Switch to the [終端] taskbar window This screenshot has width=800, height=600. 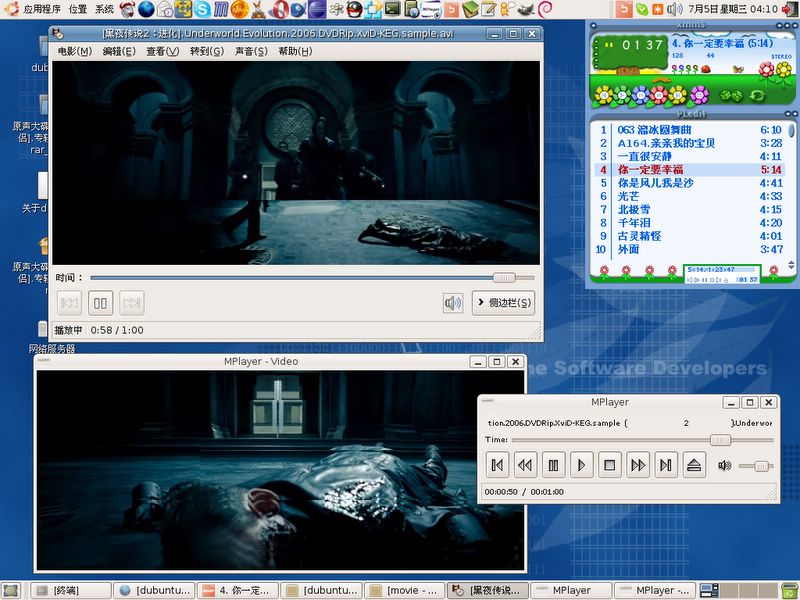[x=70, y=591]
